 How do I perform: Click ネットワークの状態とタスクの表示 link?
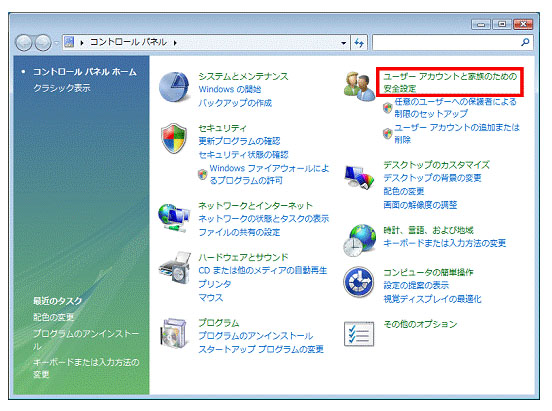tap(264, 219)
